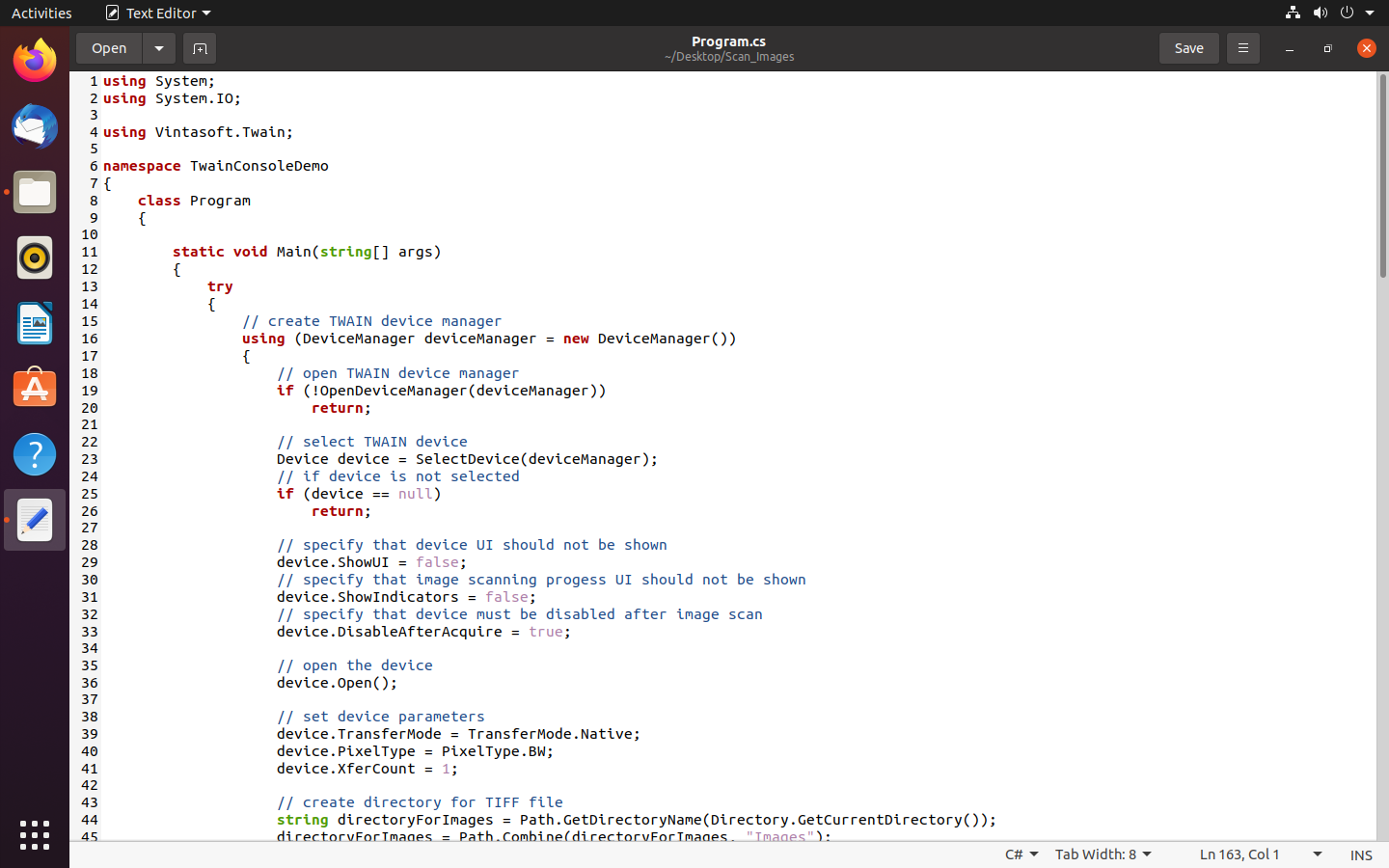Open LibreOffice Writer from the dock
The height and width of the screenshot is (868, 1389).
pos(35,324)
